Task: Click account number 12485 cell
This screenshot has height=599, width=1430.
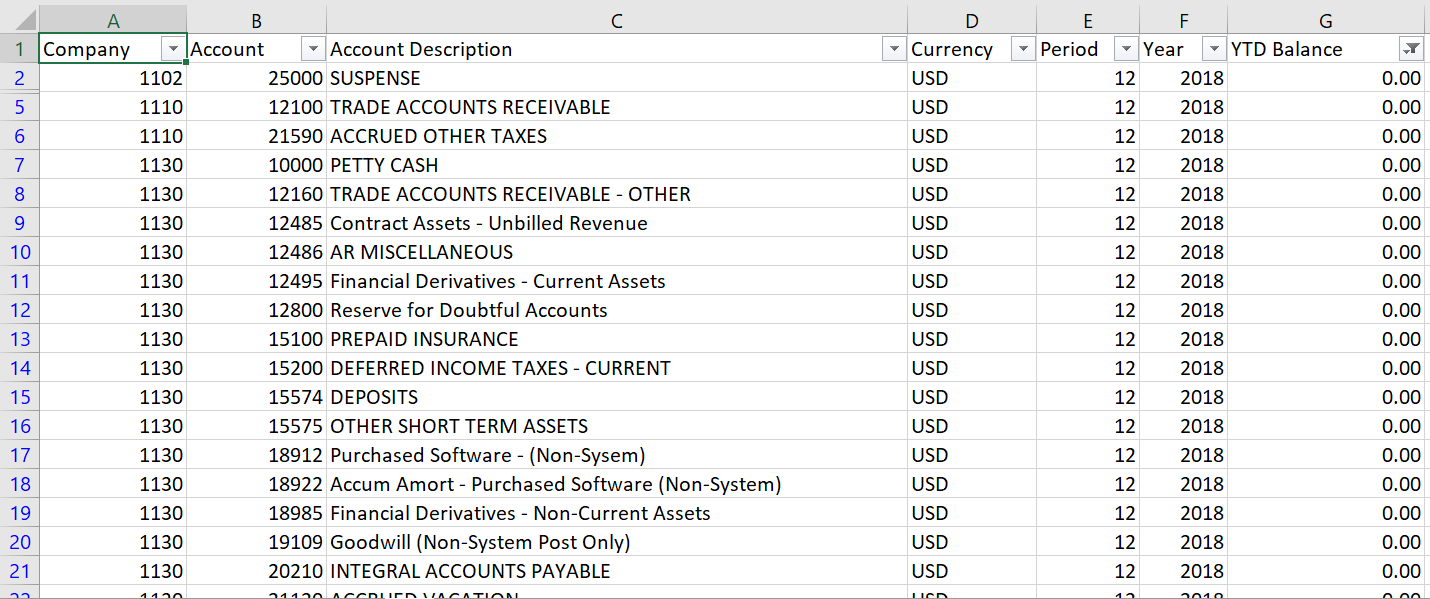Action: (x=257, y=223)
